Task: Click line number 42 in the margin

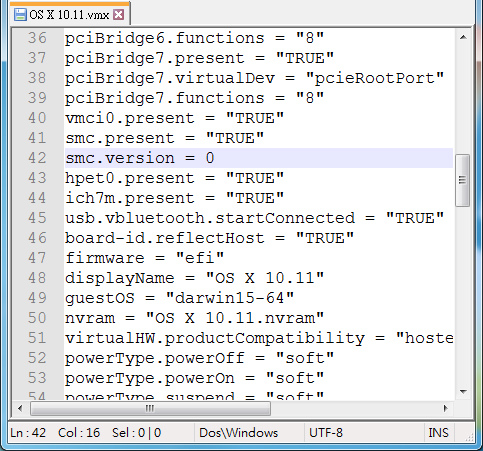Action: click(37, 158)
